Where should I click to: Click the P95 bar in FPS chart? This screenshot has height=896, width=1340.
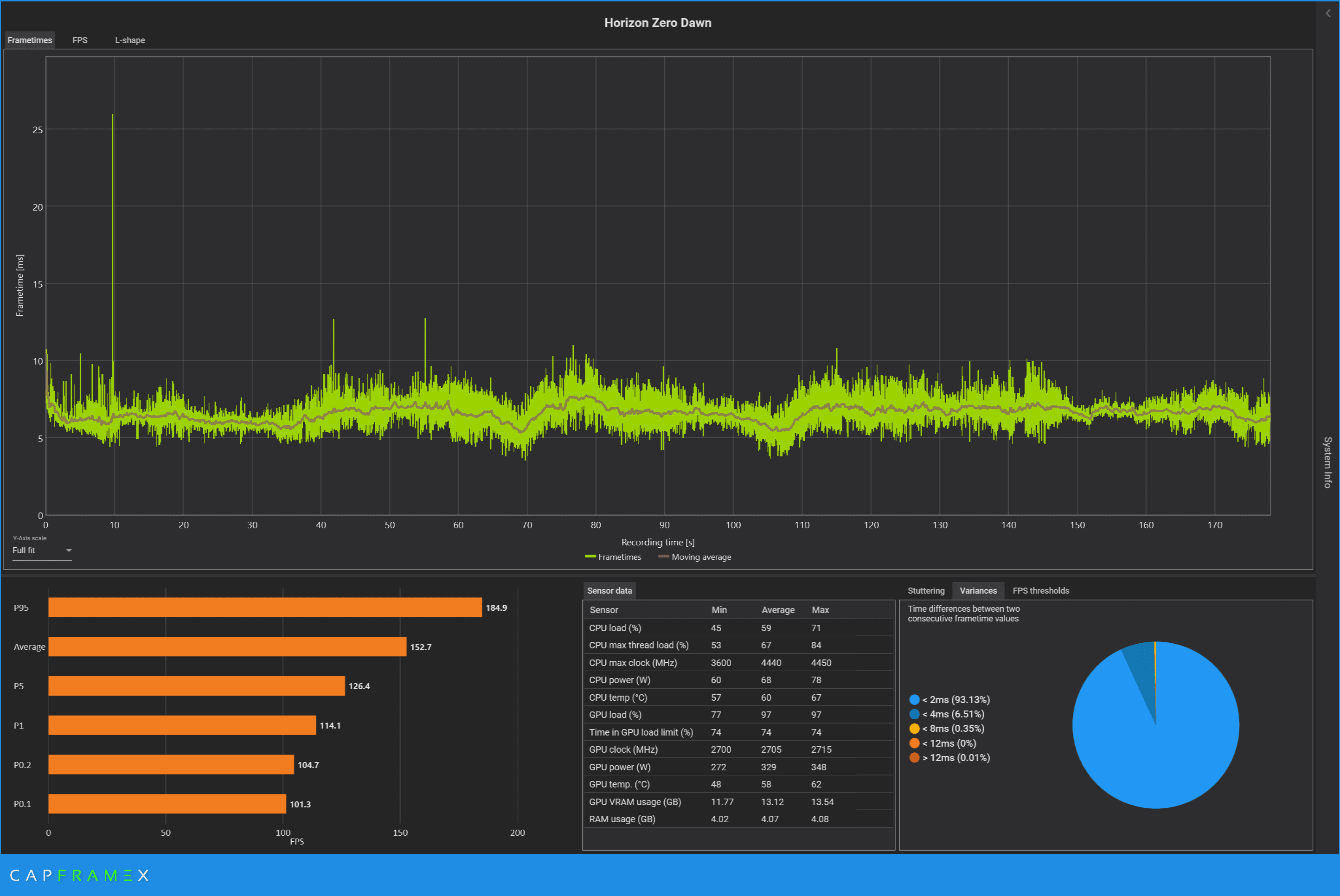pos(265,608)
